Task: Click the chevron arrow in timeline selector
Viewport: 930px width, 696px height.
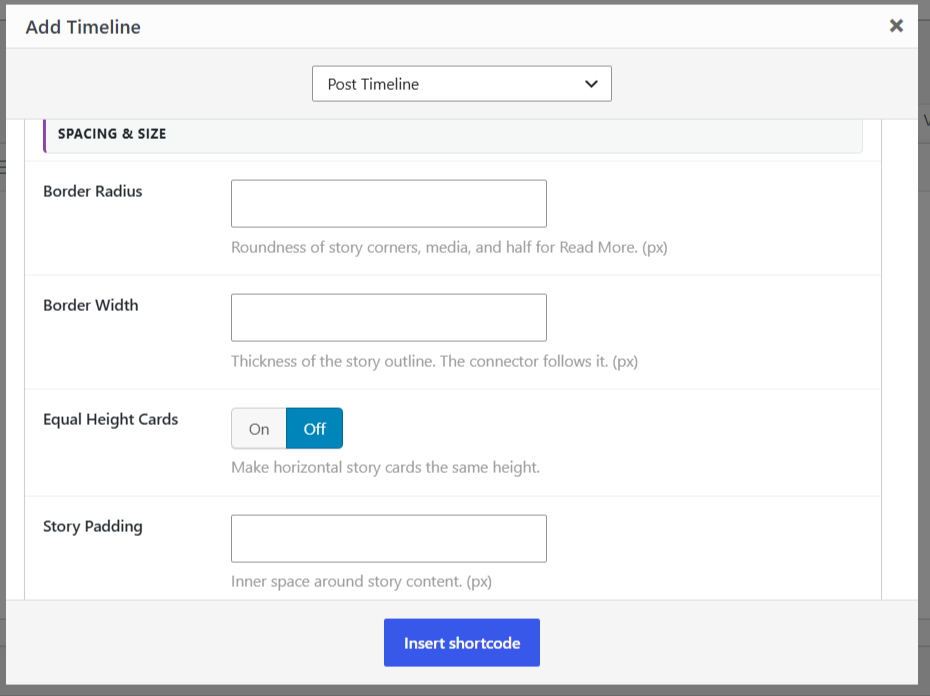Action: coord(591,84)
